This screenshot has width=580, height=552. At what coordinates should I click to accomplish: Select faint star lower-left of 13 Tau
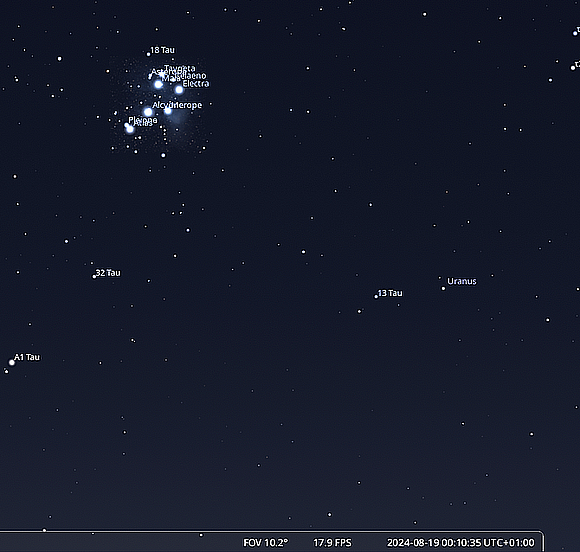pos(359,312)
